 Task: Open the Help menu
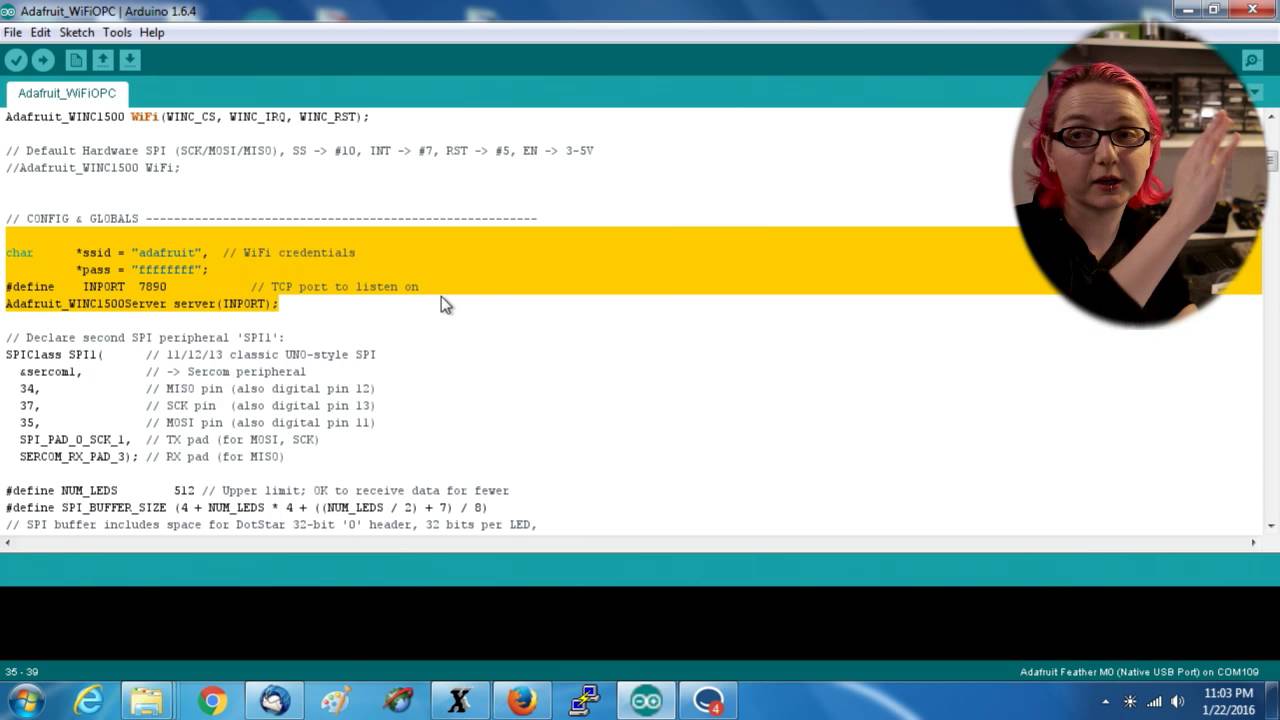pyautogui.click(x=152, y=33)
